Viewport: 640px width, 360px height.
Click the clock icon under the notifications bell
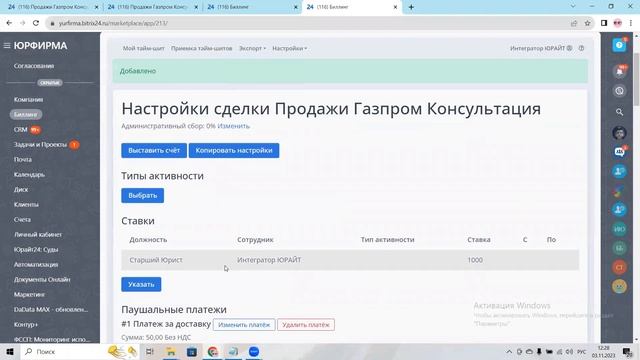click(x=620, y=91)
